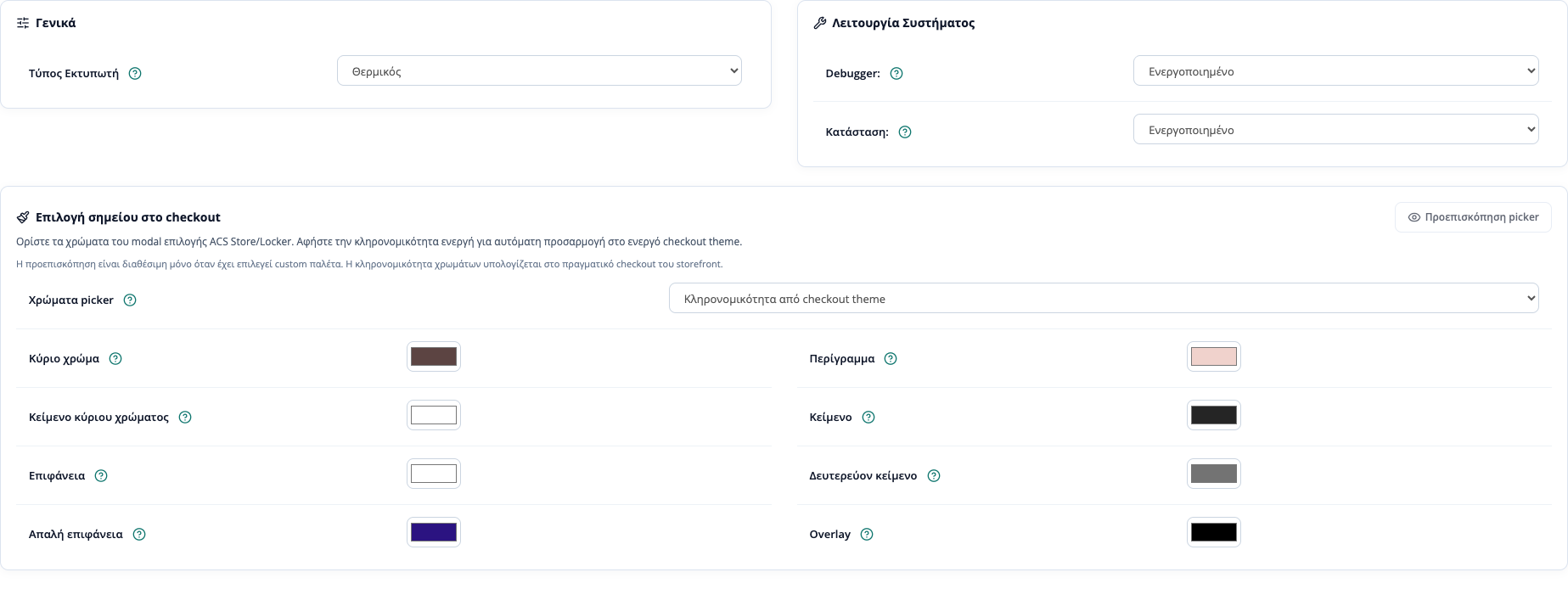Click the Κείμενο κύριου χρώματος label text

[98, 418]
